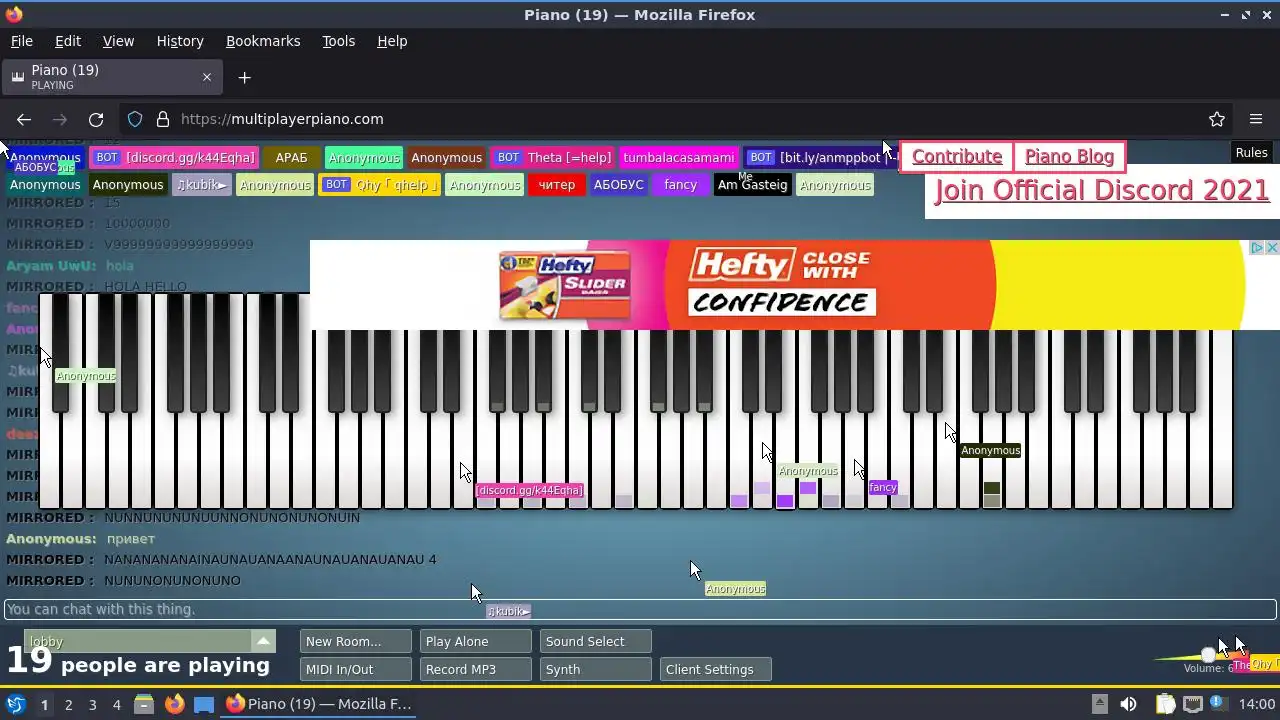Click the New Room... button
Viewport: 1280px width, 720px height.
[x=355, y=641]
